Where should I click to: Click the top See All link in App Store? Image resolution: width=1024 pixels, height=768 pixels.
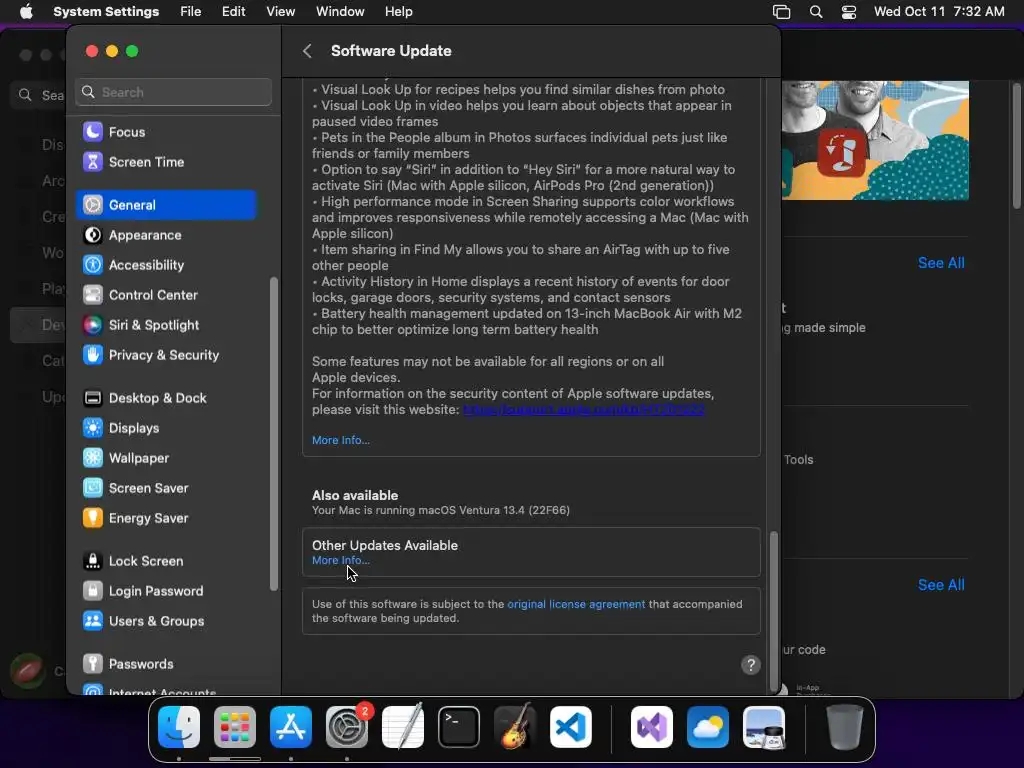pyautogui.click(x=941, y=263)
